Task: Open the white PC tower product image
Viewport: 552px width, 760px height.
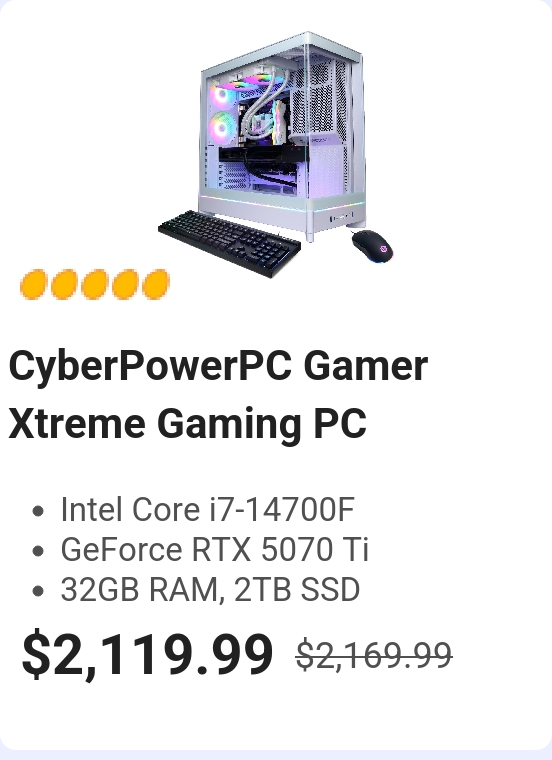Action: coord(283,137)
